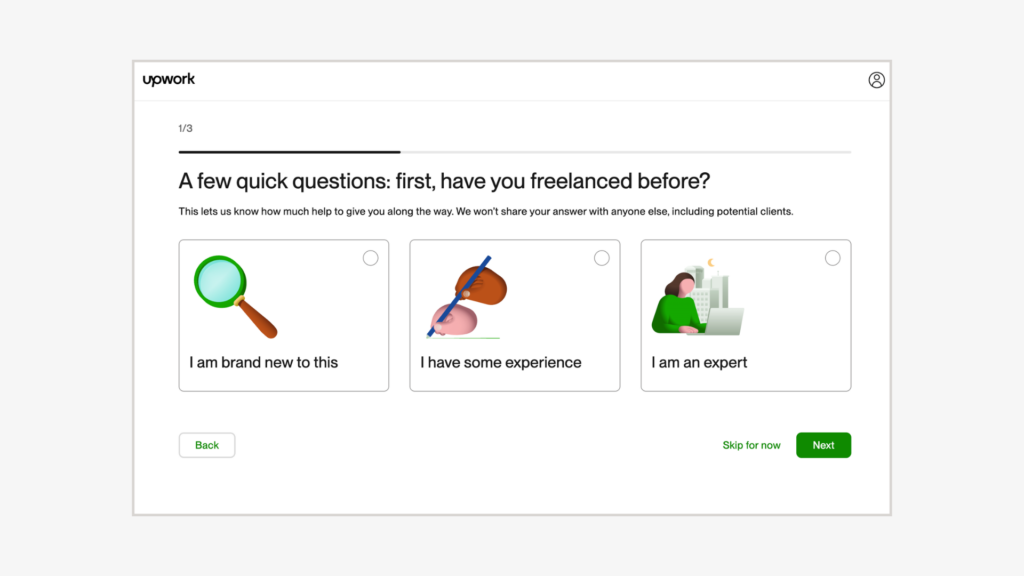Click the "I have some experience" label
Image resolution: width=1024 pixels, height=576 pixels.
(501, 362)
